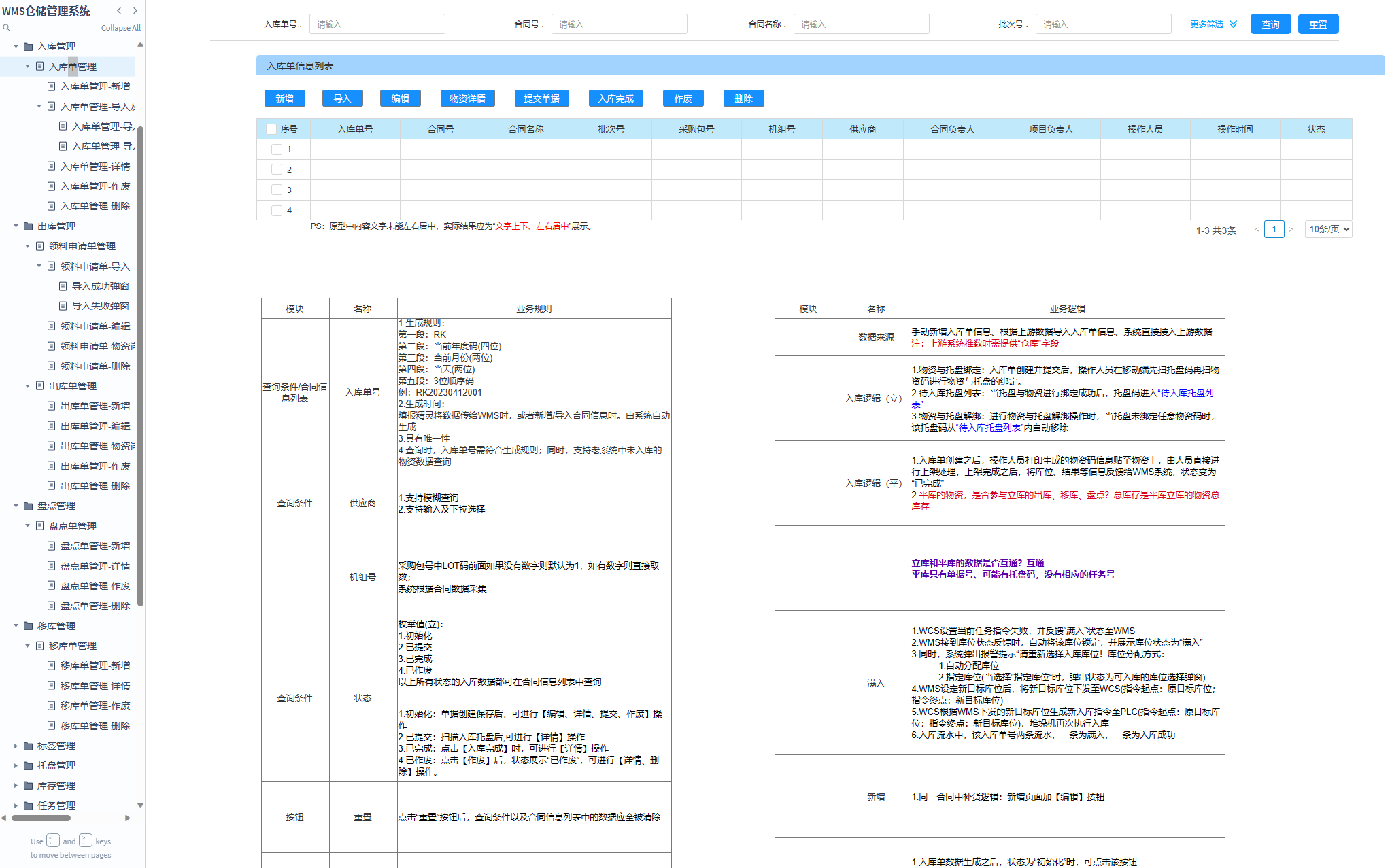Click the 删除 delete button
The width and height of the screenshot is (1390, 868).
point(743,99)
